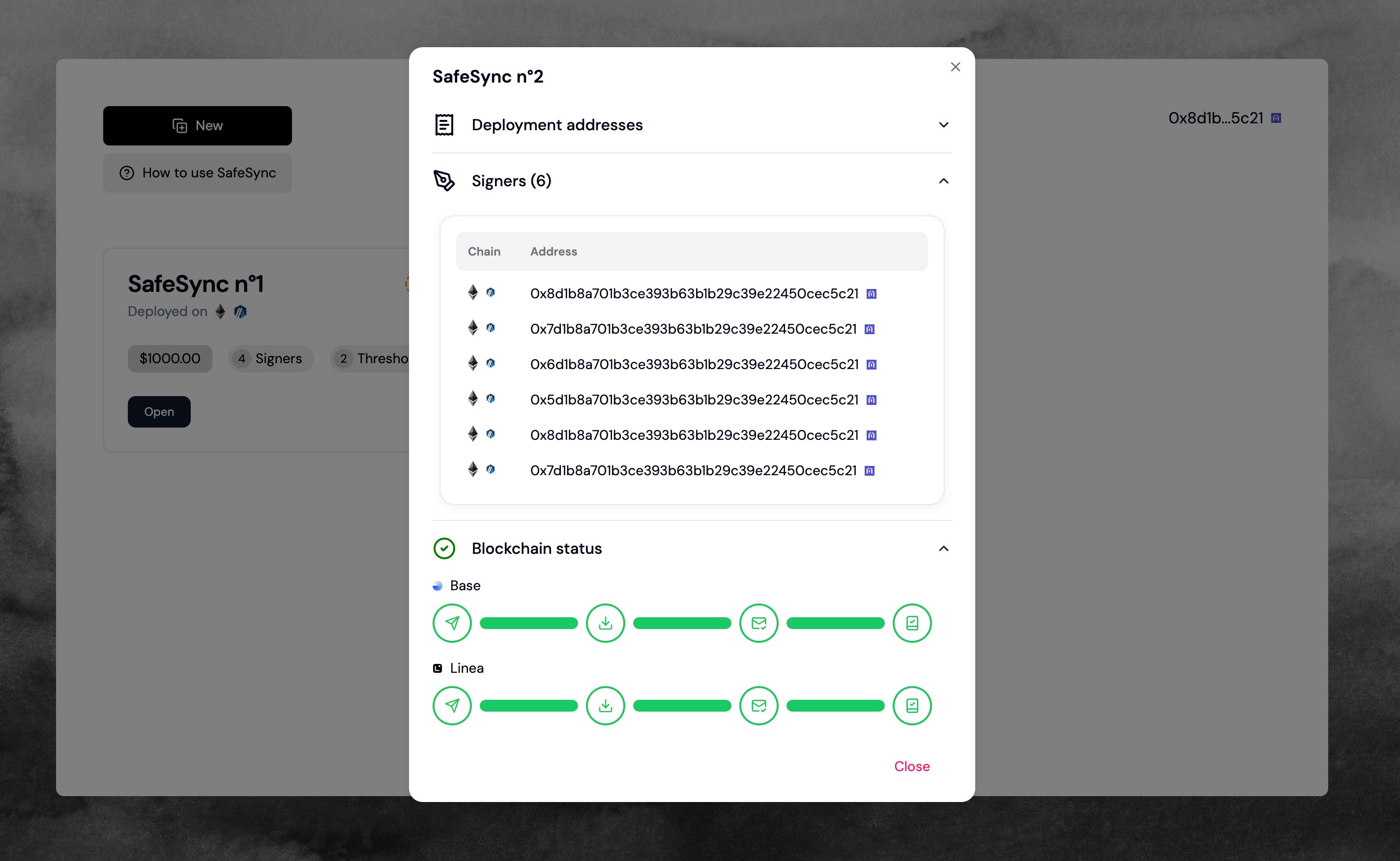Screen dimensions: 1400x861
Task: Click Base progress bar between download and envelope
Action: pos(682,623)
